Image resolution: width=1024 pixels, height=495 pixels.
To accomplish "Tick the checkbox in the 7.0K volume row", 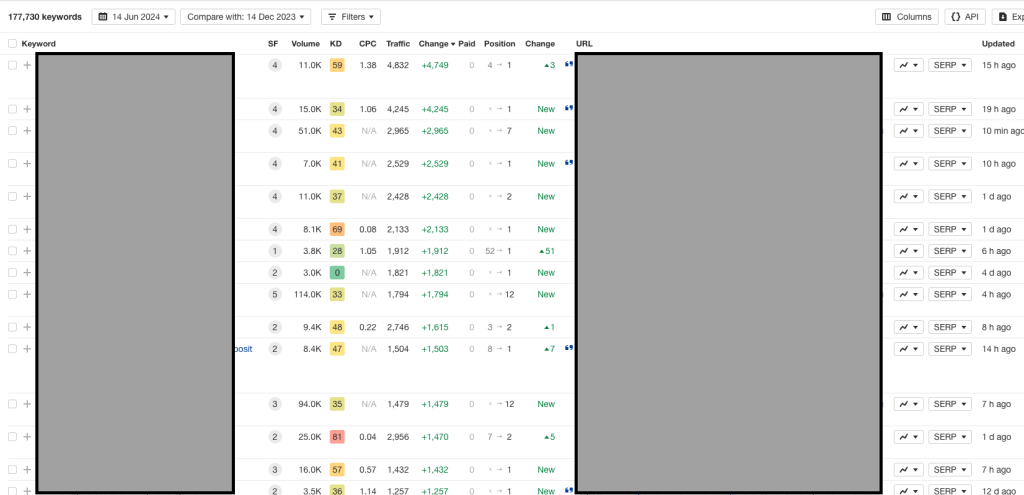I will coord(12,163).
